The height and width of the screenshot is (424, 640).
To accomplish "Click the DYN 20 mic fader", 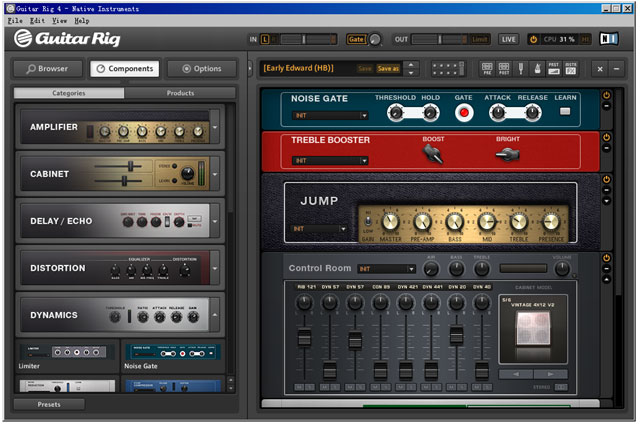I will 456,335.
